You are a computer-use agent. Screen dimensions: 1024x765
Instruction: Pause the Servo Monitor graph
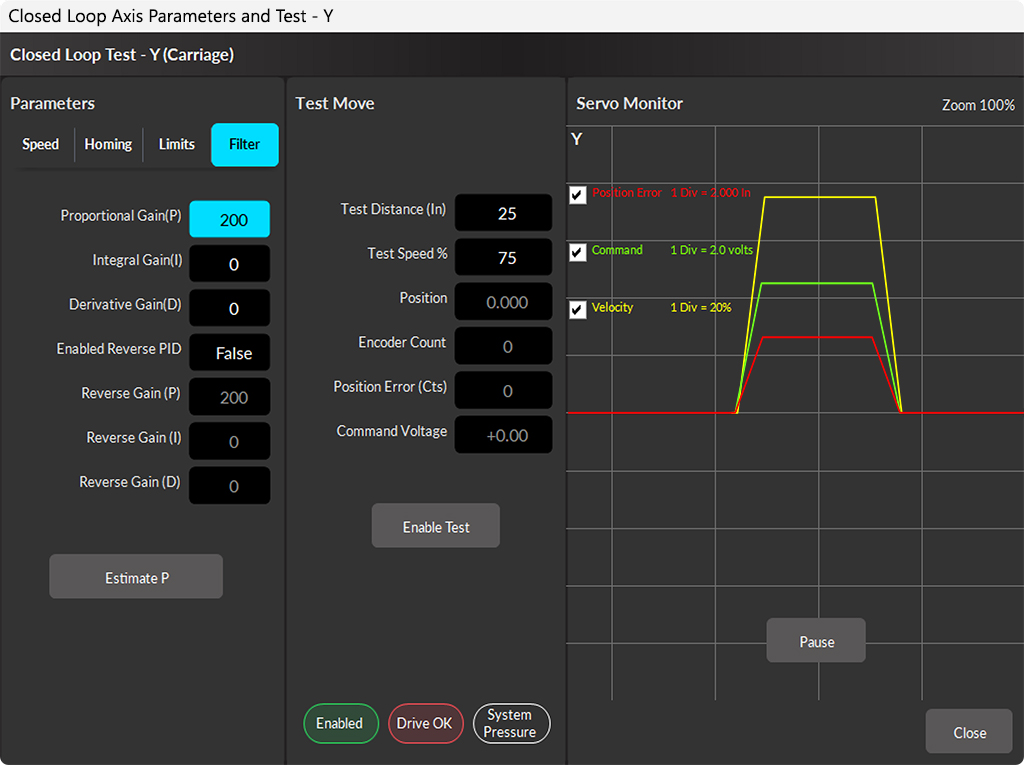pyautogui.click(x=816, y=641)
